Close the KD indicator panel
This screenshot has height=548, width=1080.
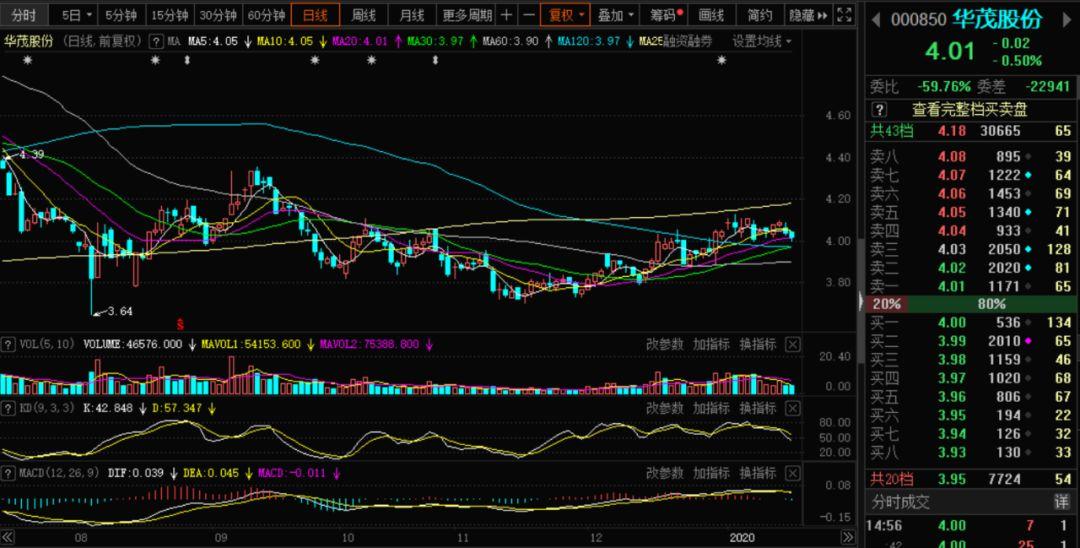(793, 408)
